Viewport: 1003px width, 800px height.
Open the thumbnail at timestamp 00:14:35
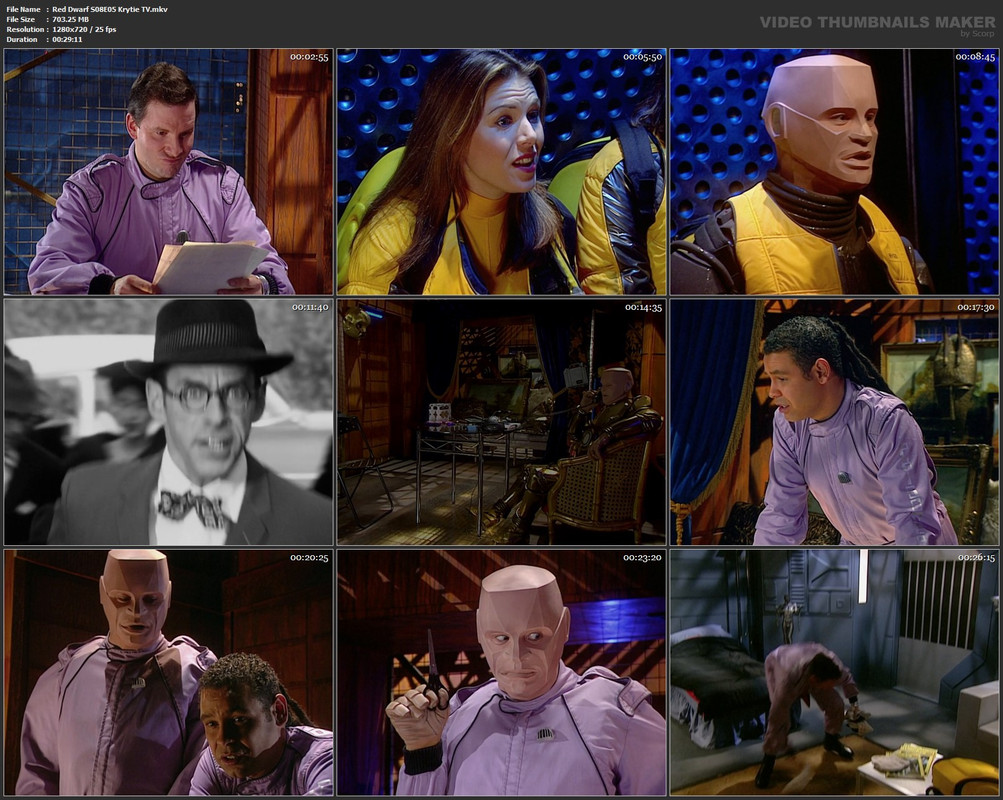(502, 422)
